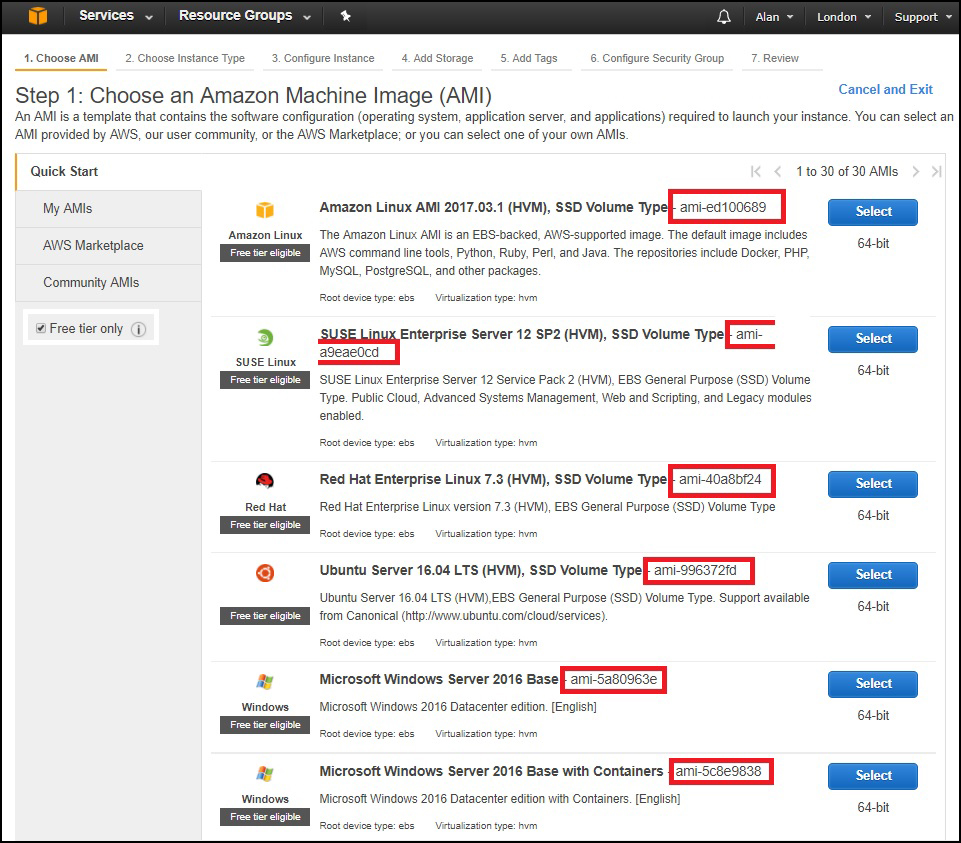Switch to 4. Add Storage tab
This screenshot has height=843, width=961.
point(438,58)
